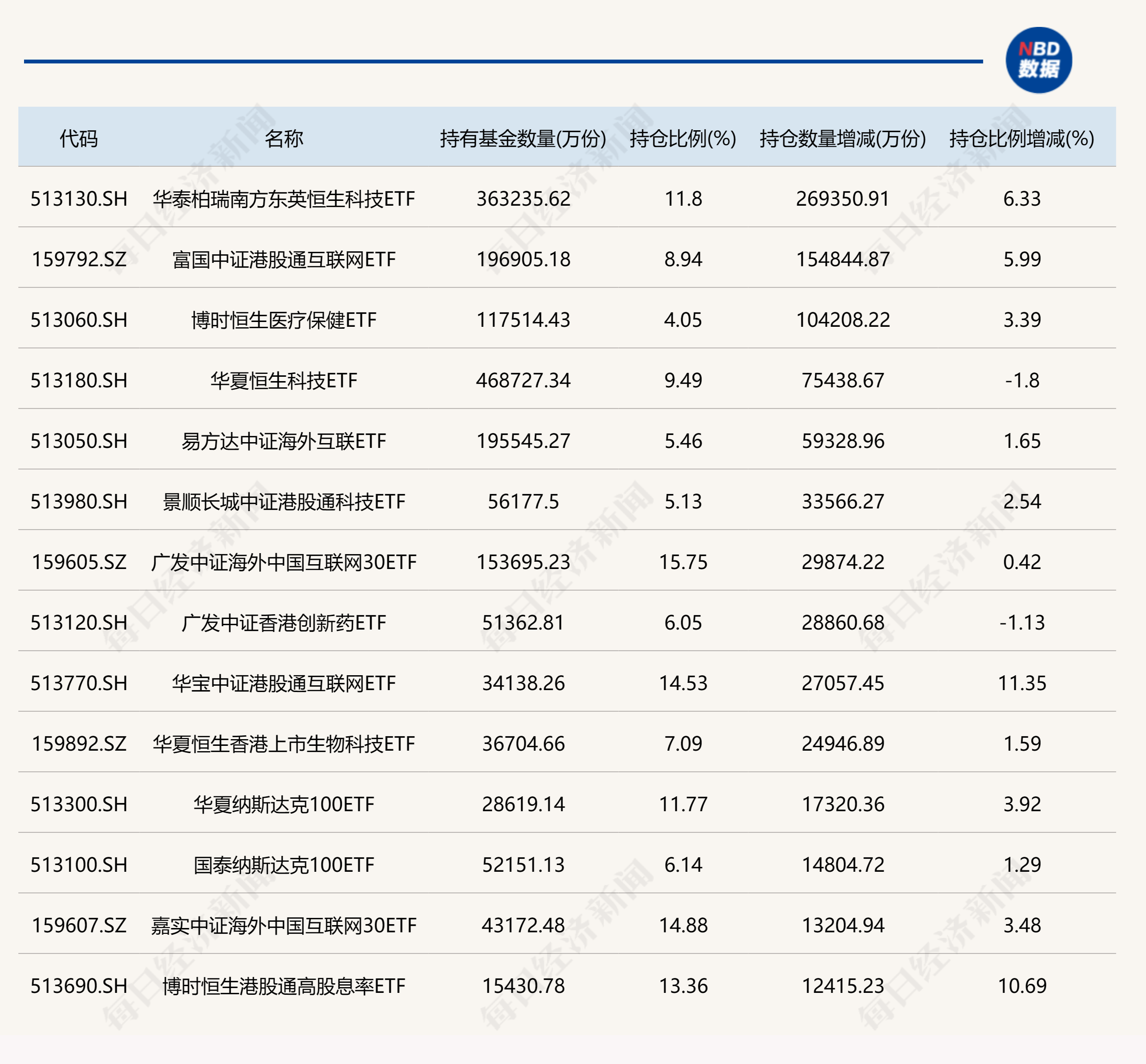Select code cell 513130.SH
The image size is (1146, 1064).
(79, 198)
